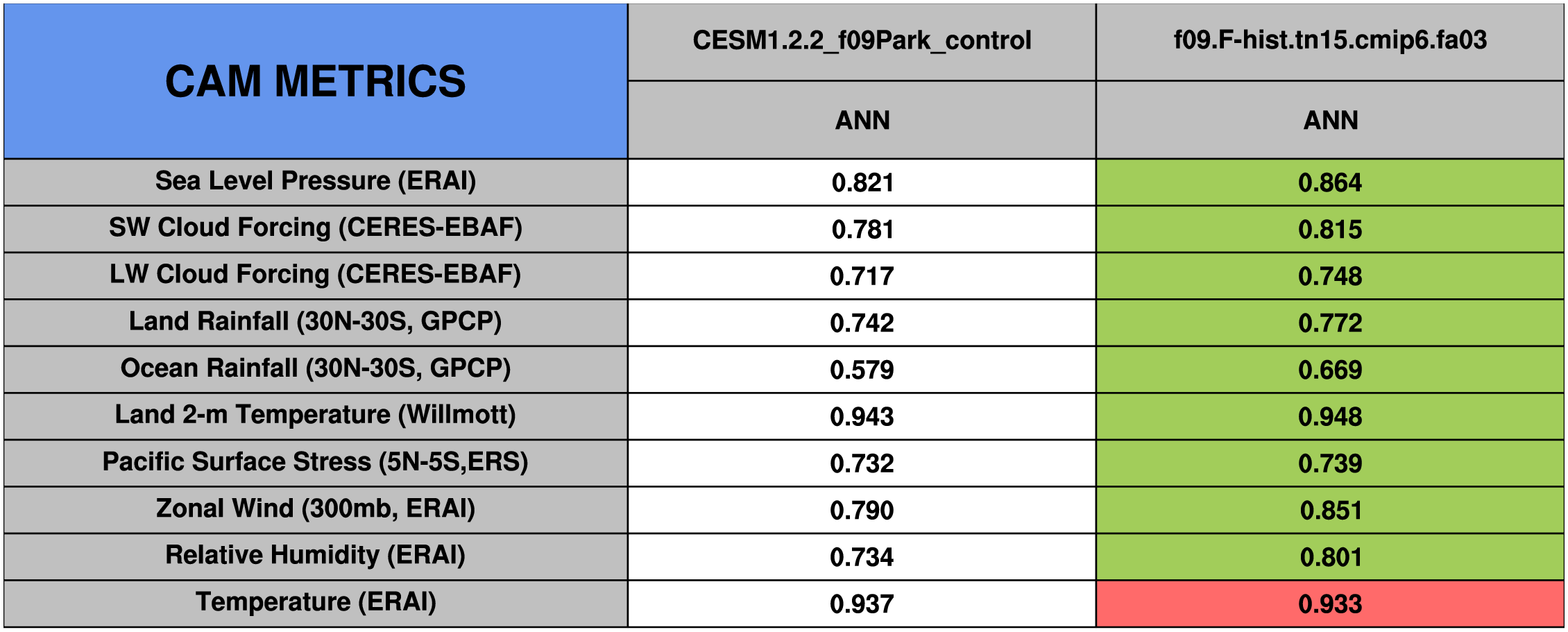Click Ocean Rainfall (30N-30S, GPCP) label

[316, 369]
